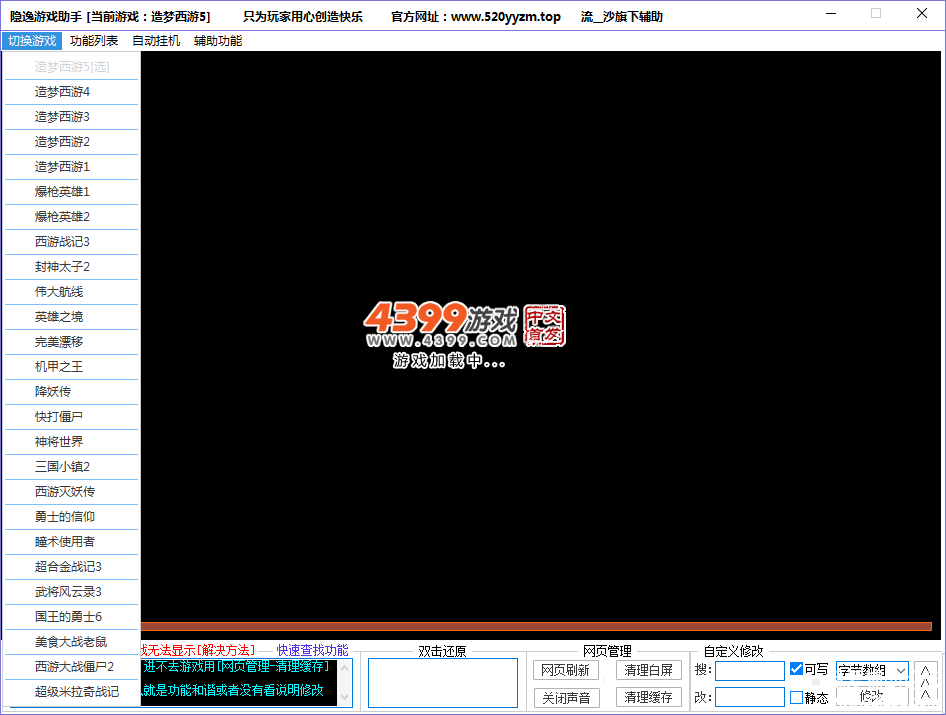Select 造梦西游5[选] in game list
The image size is (946, 715).
point(72,66)
